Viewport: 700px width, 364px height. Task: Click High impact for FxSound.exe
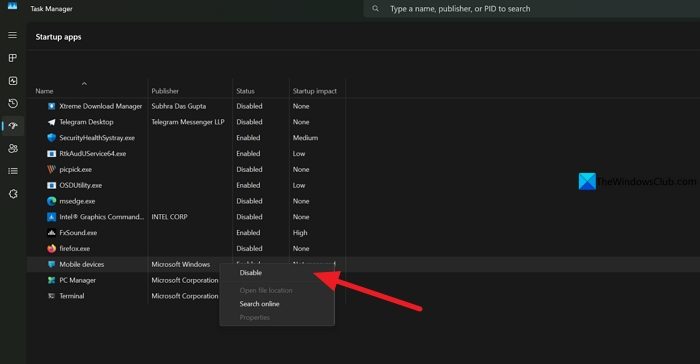(x=300, y=233)
